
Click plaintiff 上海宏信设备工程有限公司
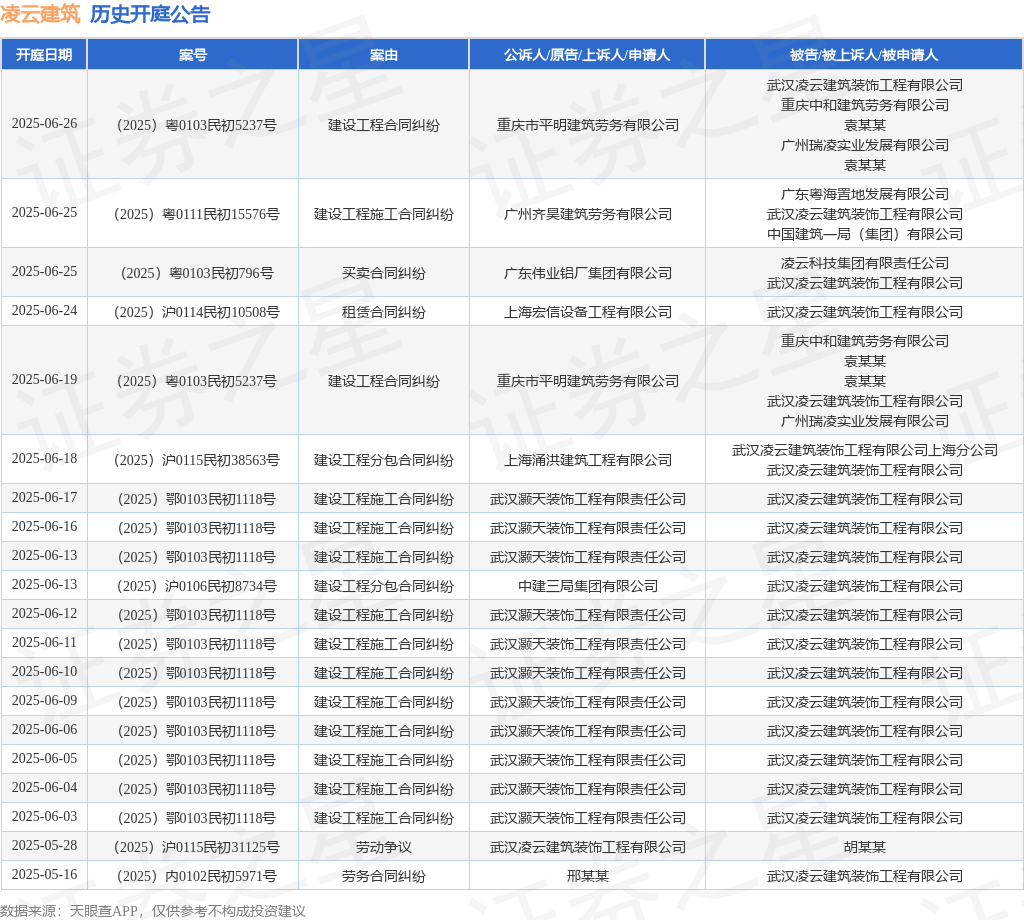(x=588, y=312)
